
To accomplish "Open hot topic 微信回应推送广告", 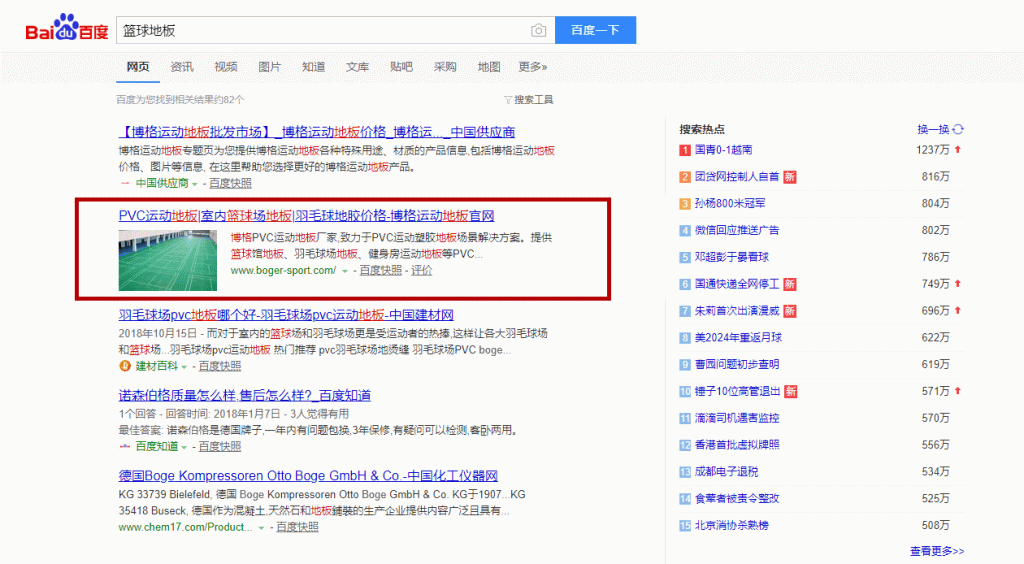I will pos(737,230).
